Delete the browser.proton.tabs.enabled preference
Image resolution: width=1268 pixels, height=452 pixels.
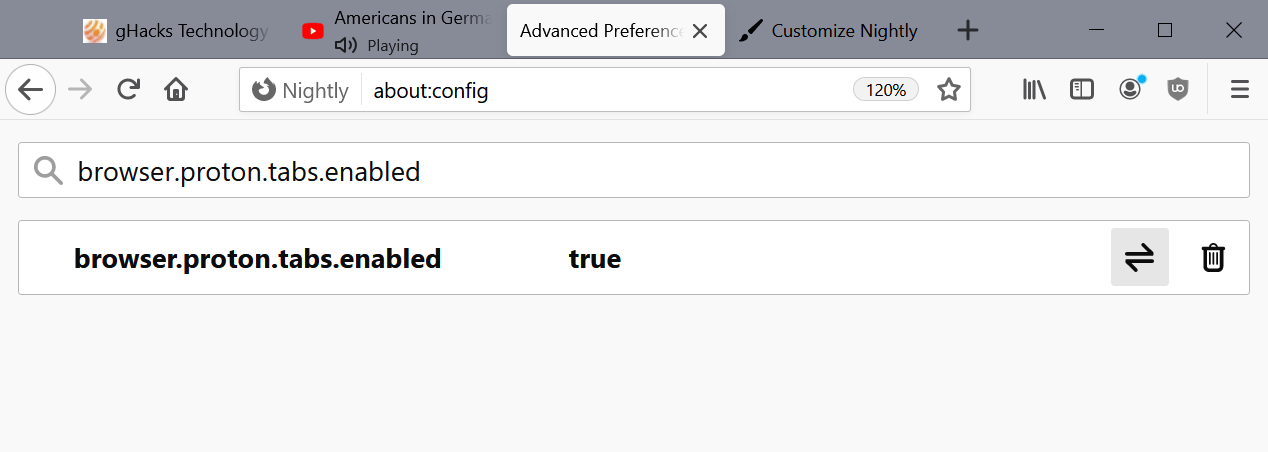click(x=1212, y=258)
